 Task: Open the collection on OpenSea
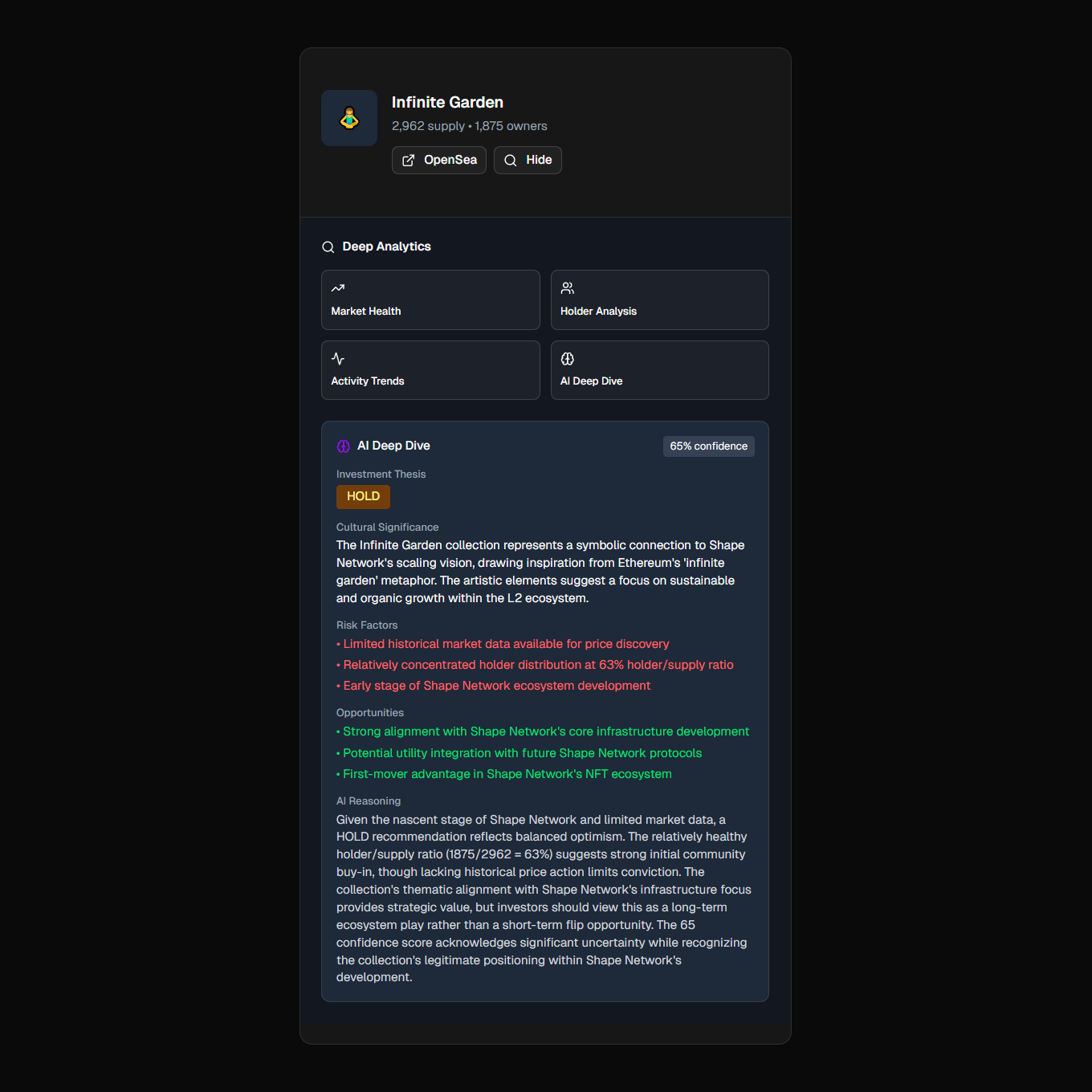[438, 160]
